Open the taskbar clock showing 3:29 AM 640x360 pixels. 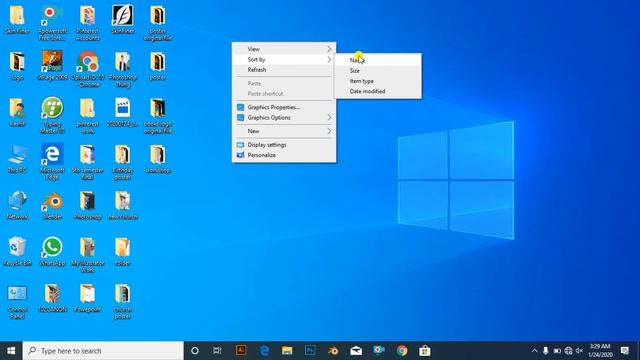(599, 351)
